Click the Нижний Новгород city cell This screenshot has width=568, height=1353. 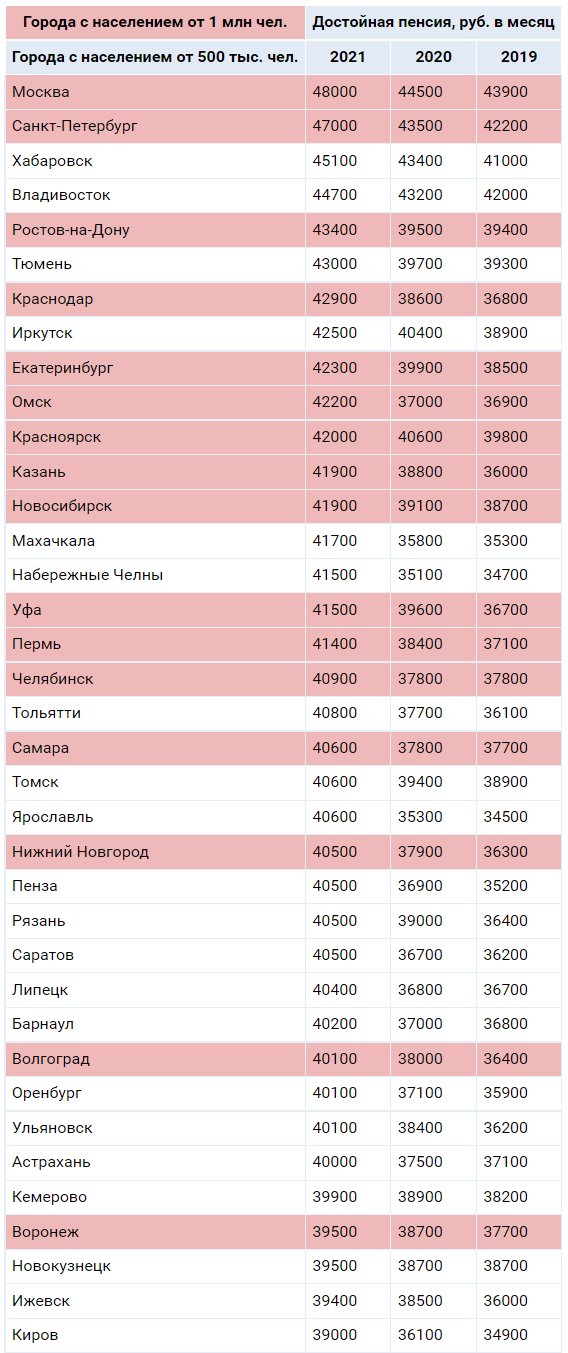coord(155,852)
